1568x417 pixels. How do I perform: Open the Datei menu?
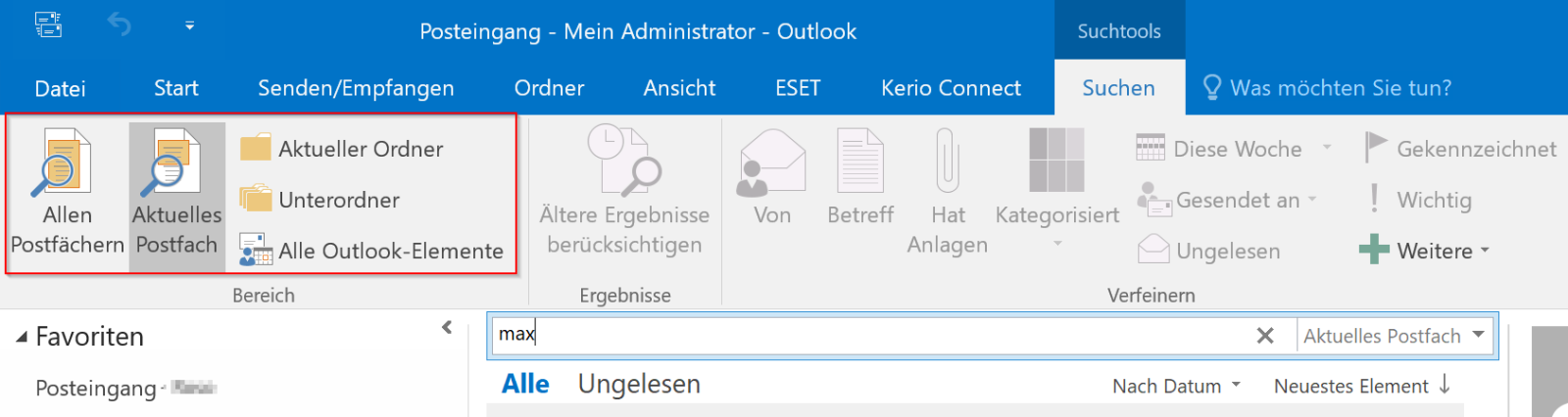pyautogui.click(x=60, y=88)
